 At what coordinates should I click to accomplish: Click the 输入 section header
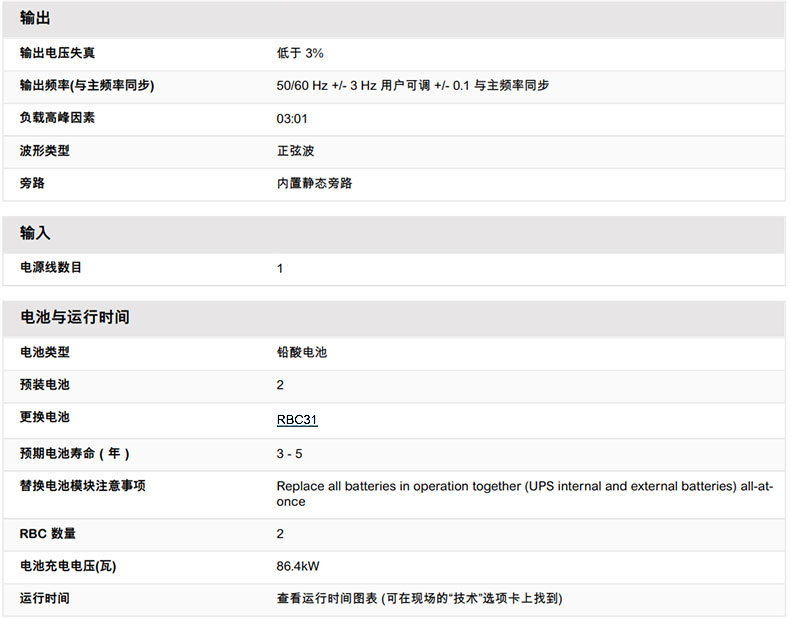pos(35,233)
